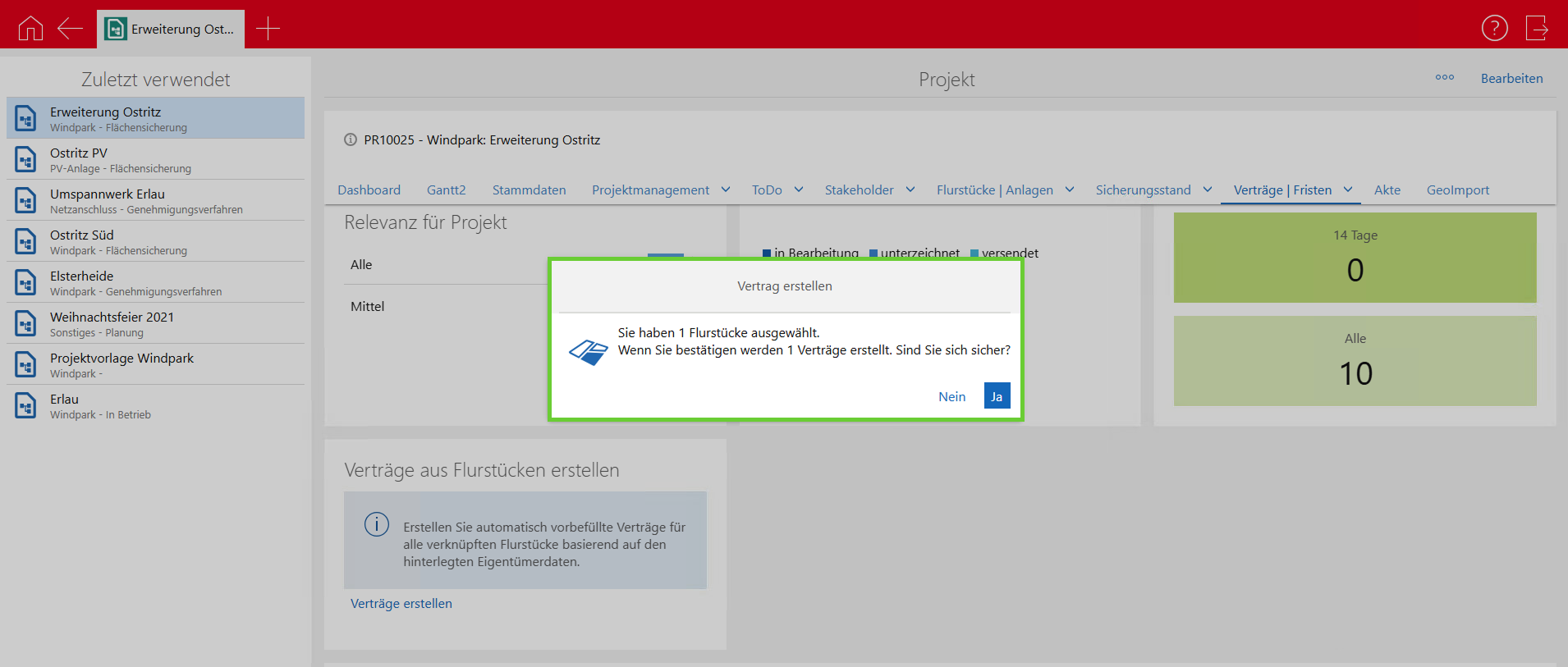Open the three-dot more options menu

point(1444,78)
